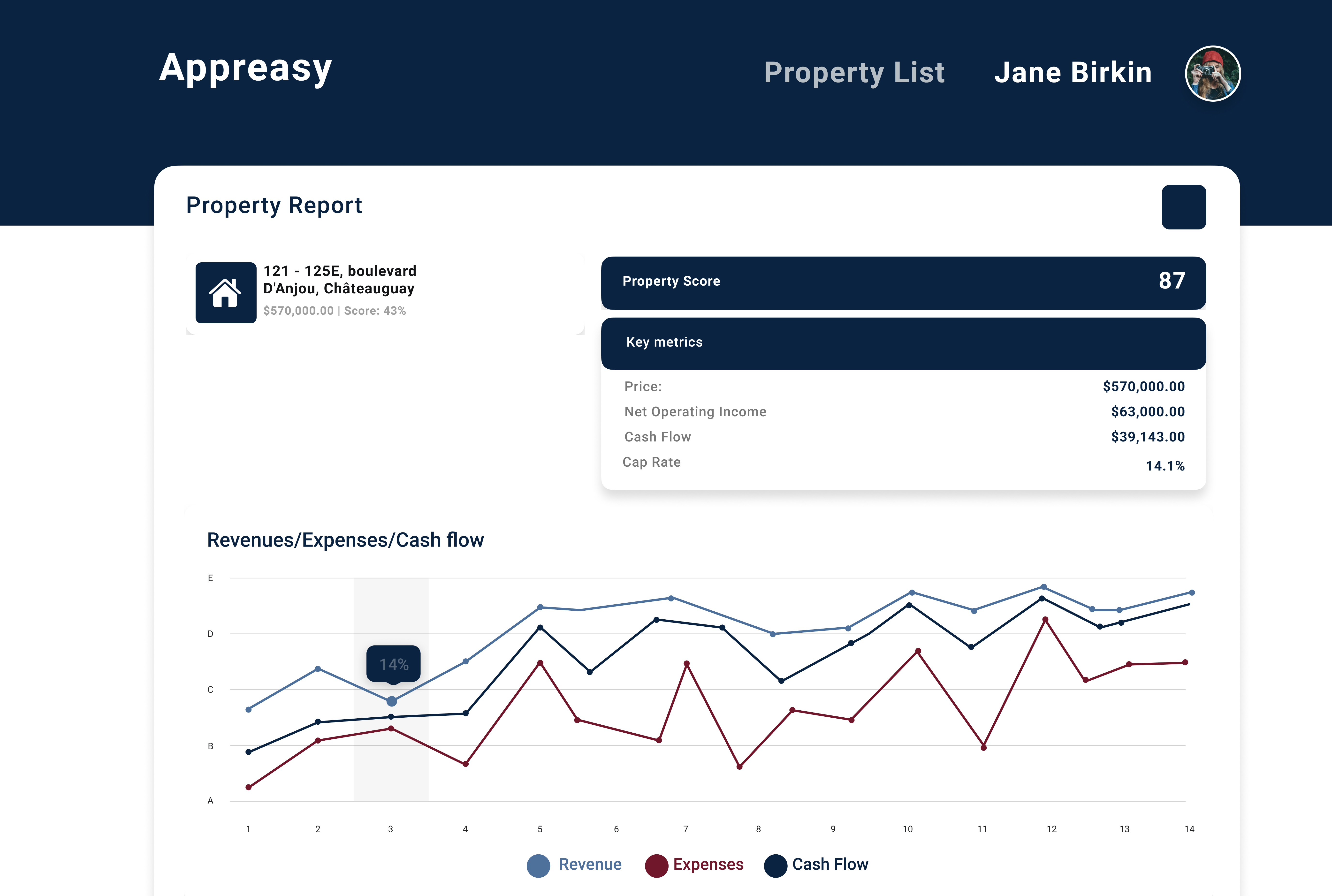Open the Property List page
The image size is (1332, 896).
854,73
